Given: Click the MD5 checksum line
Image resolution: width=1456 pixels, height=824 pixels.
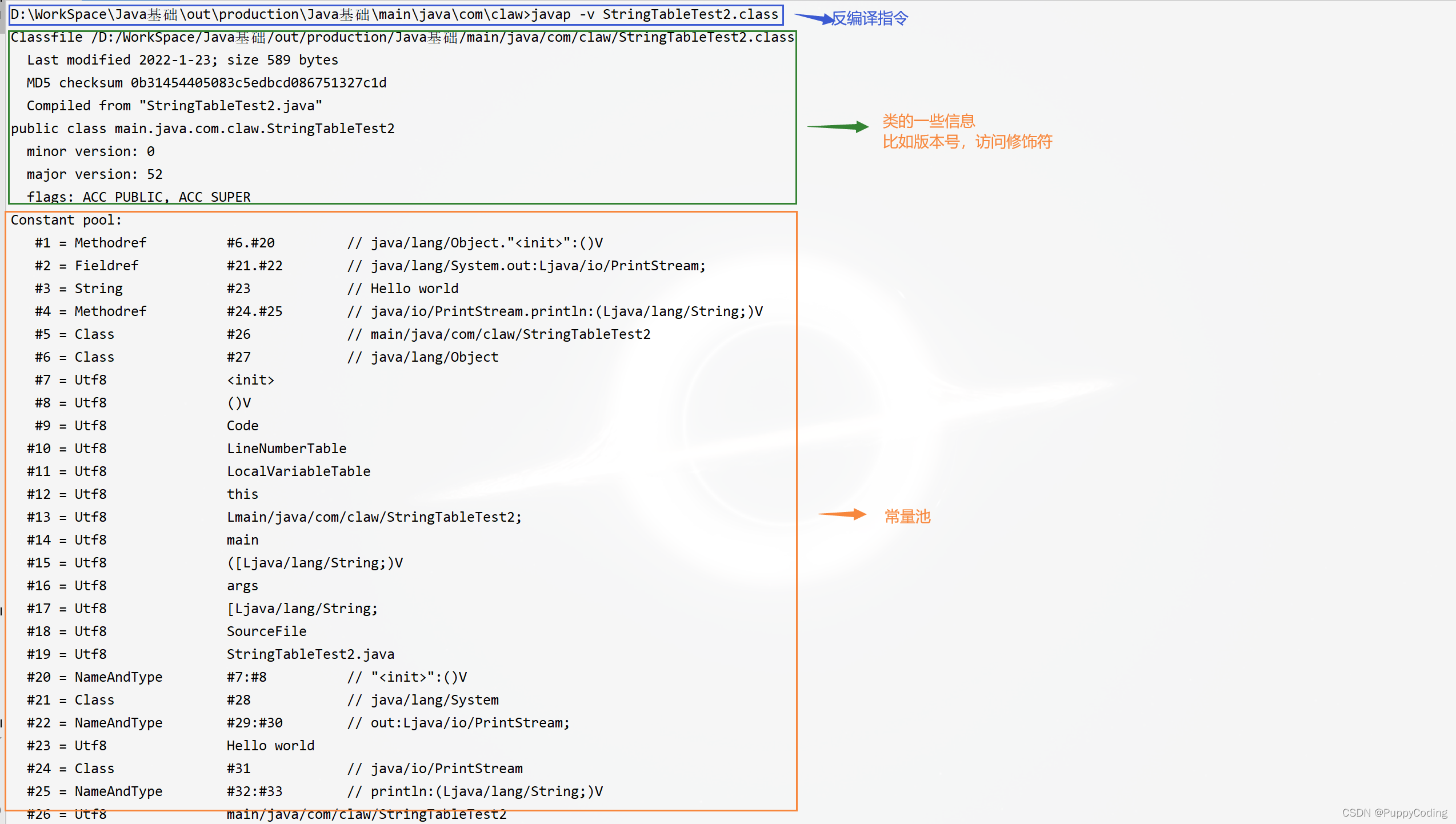Looking at the screenshot, I should tap(206, 83).
